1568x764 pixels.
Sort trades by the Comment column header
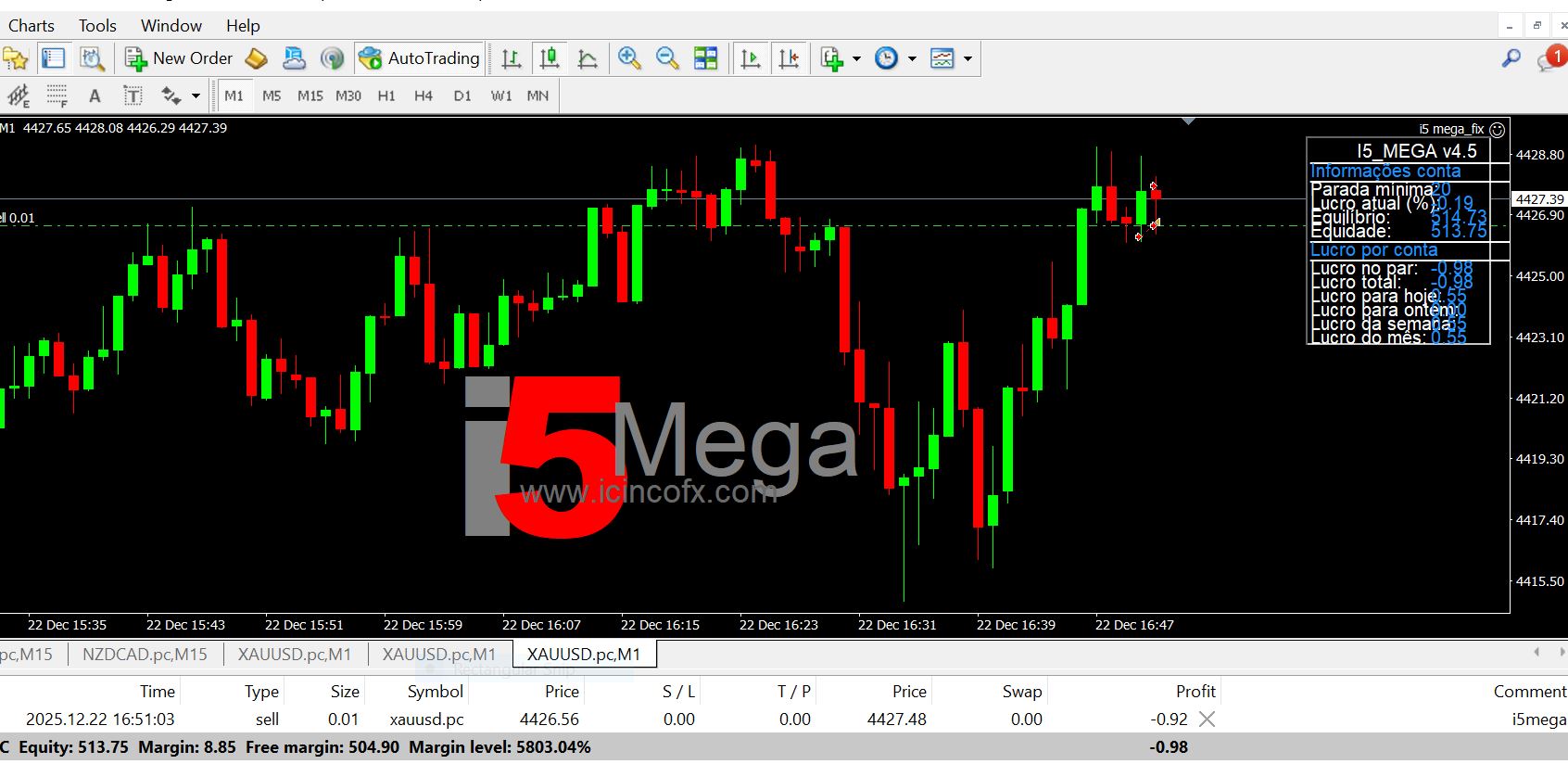1529,692
